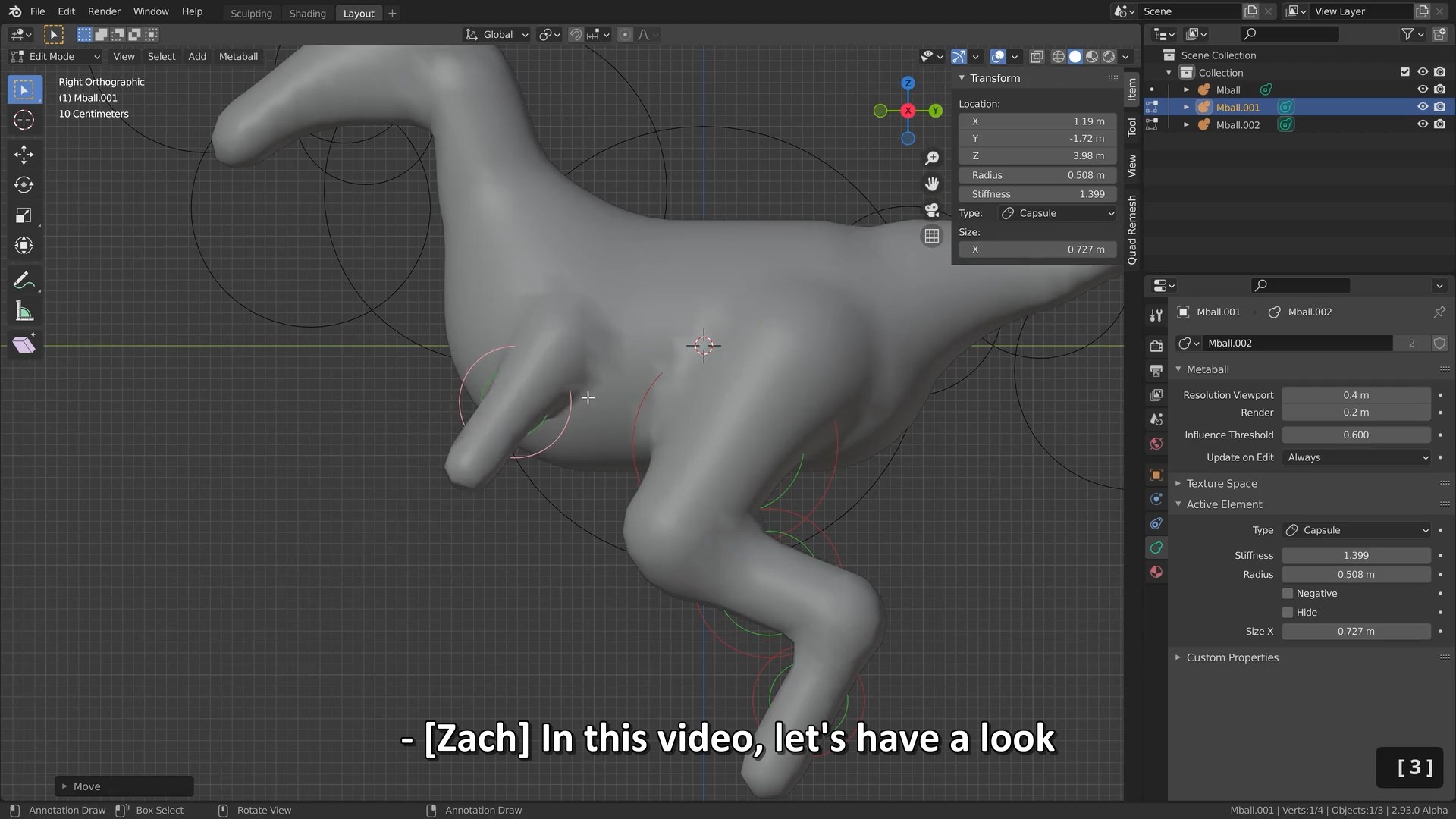The image size is (1456, 819).
Task: Hide Mball.002 via its eye icon
Action: point(1423,124)
